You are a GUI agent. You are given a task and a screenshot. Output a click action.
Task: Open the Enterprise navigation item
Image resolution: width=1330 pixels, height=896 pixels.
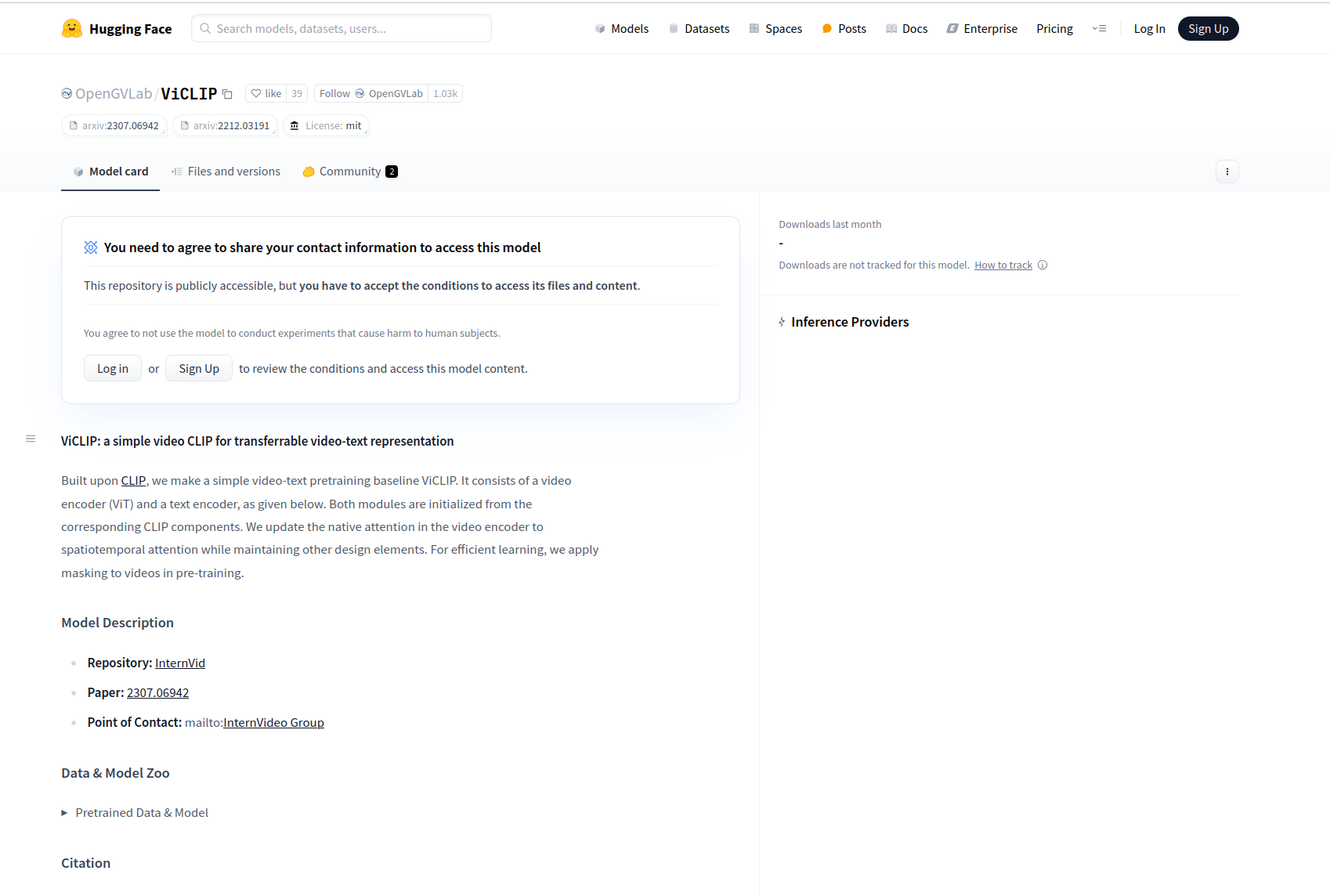[982, 29]
